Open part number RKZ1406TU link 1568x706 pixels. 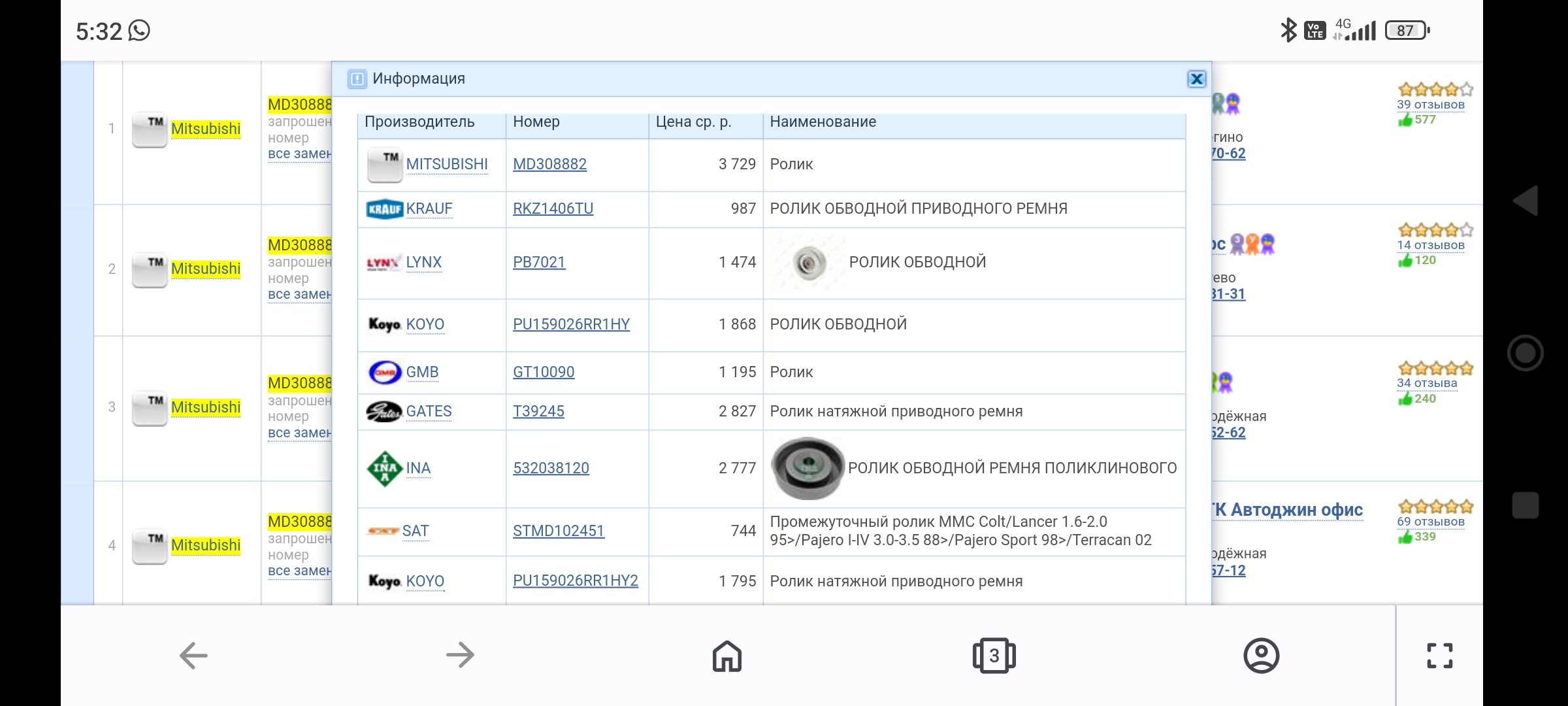pos(553,209)
